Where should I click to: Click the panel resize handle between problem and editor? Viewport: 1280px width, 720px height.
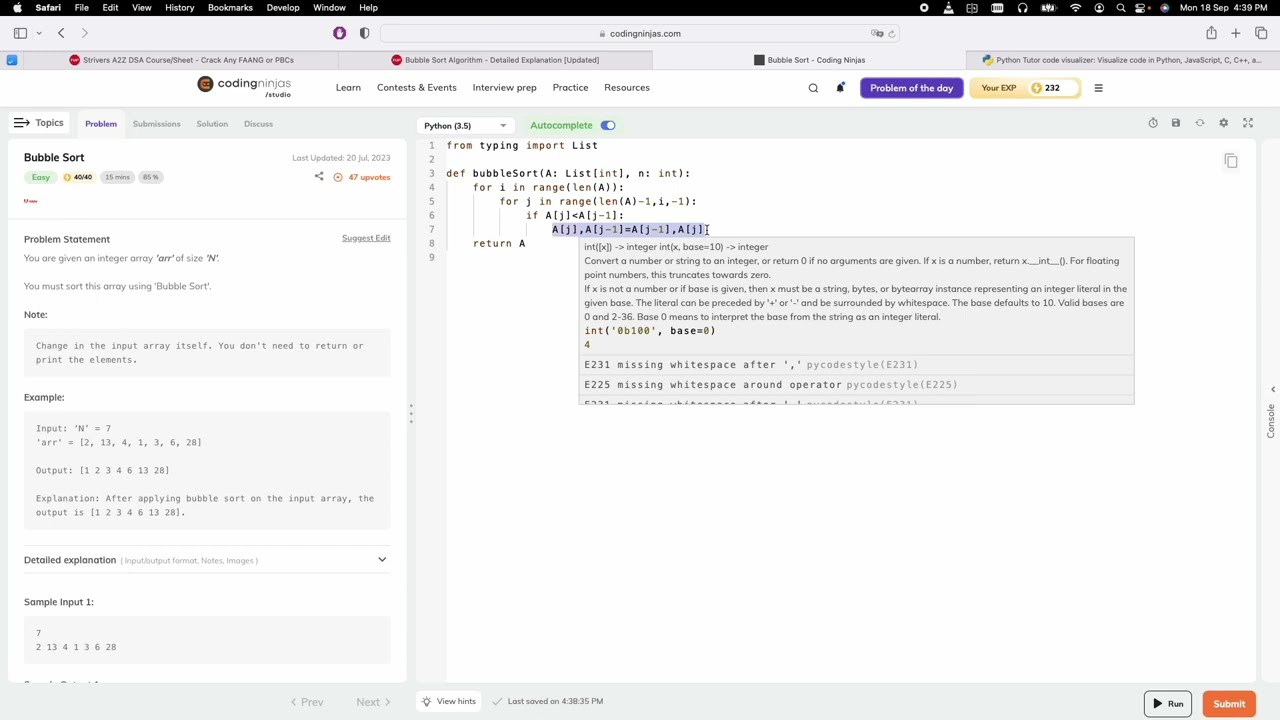tap(410, 415)
